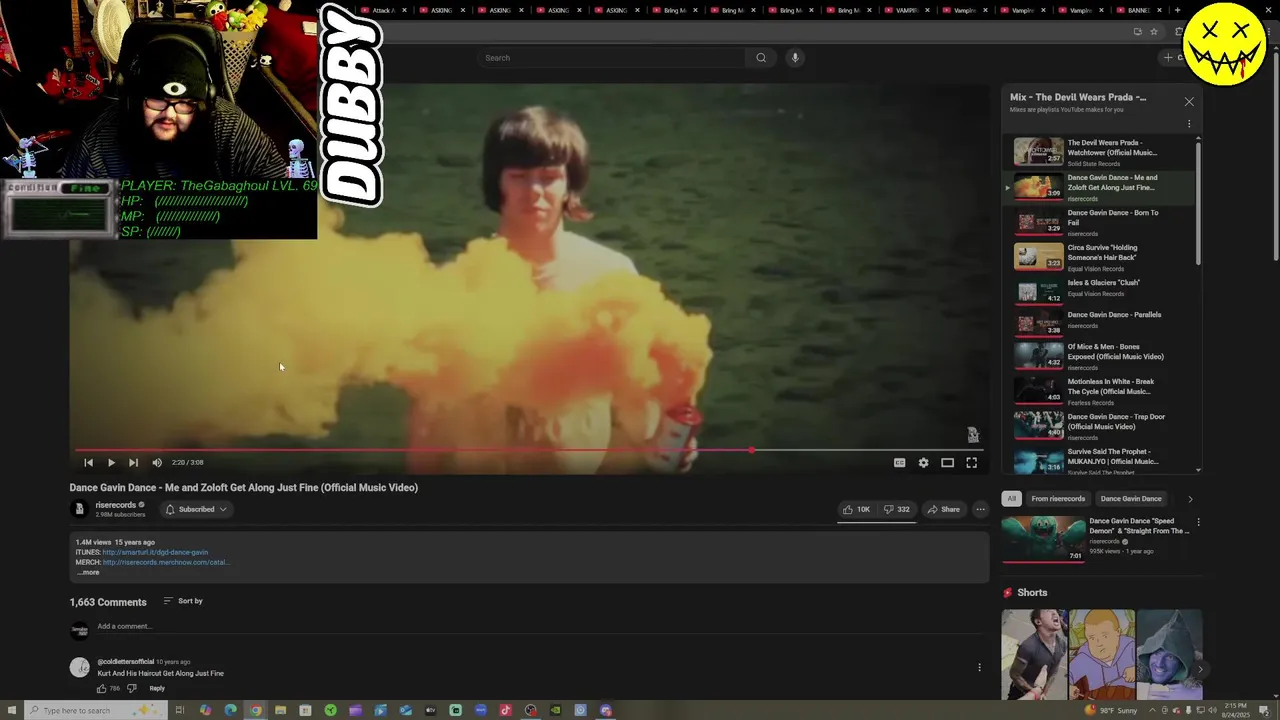The width and height of the screenshot is (1280, 720).
Task: Bookmark this page with the star
Action: tap(1154, 32)
